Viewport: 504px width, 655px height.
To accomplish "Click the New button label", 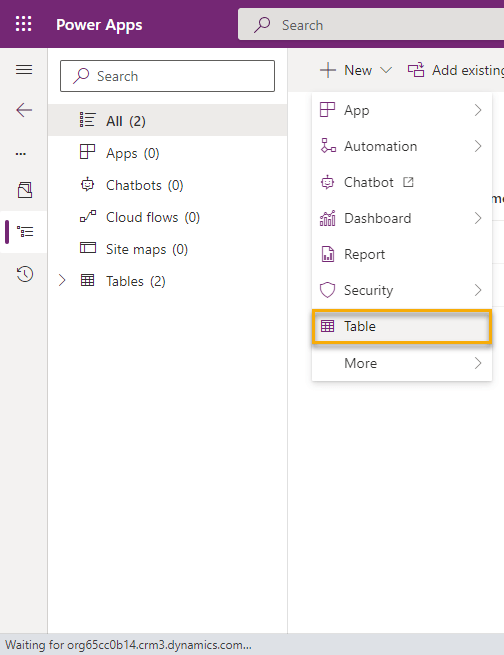I will 358,70.
